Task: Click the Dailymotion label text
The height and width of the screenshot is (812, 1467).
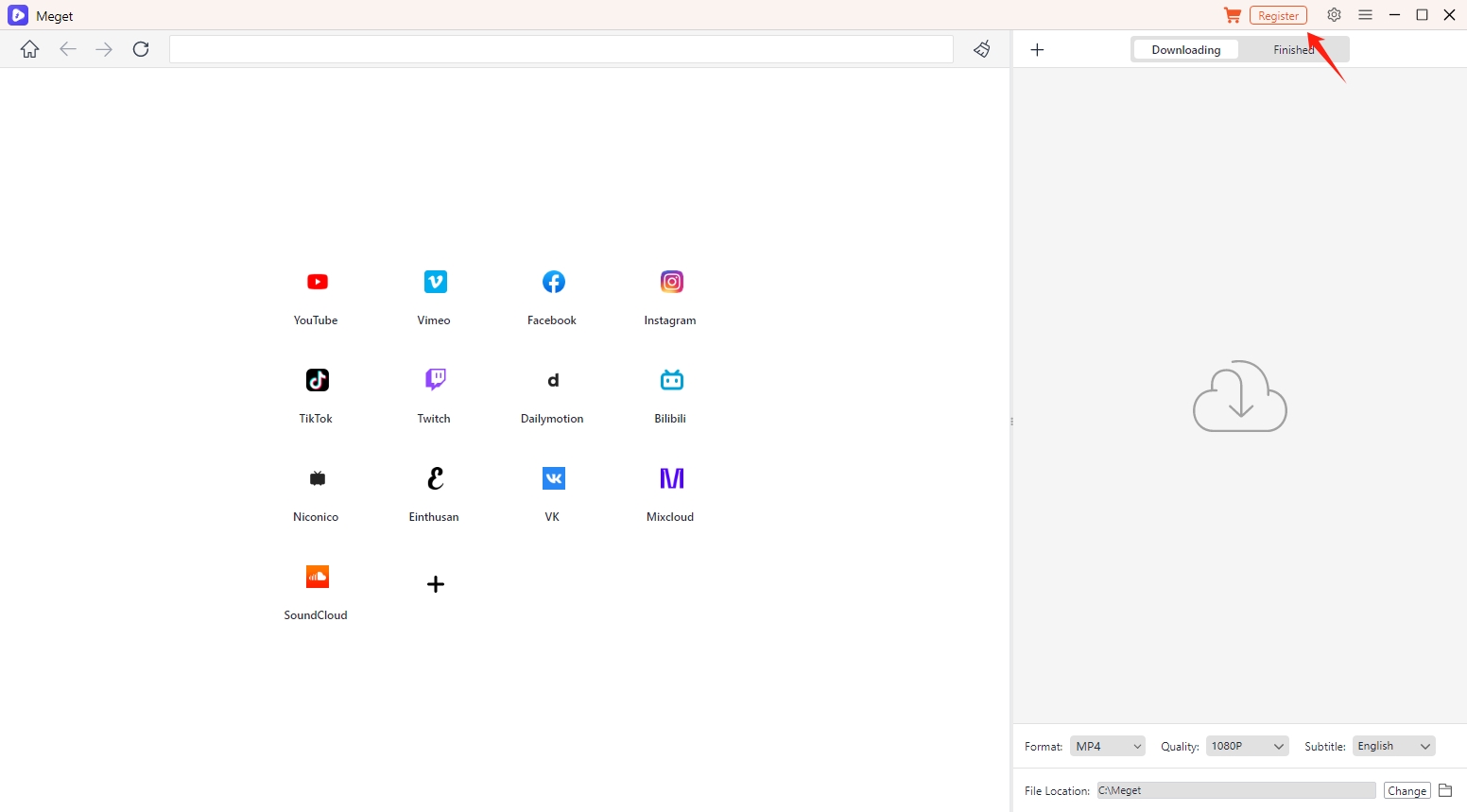Action: (x=552, y=419)
